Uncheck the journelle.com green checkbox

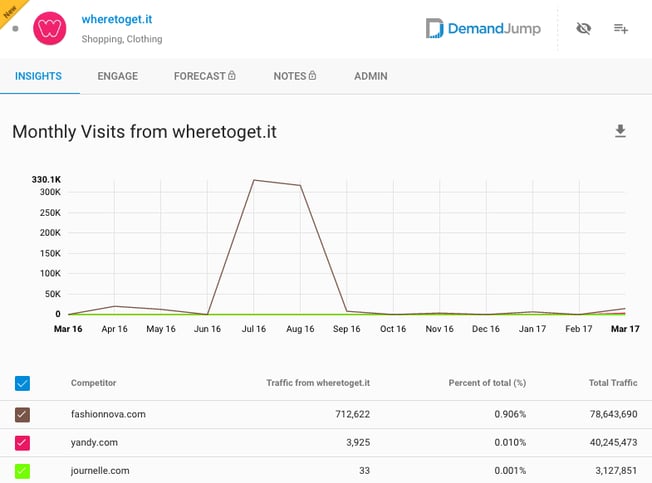[22, 471]
